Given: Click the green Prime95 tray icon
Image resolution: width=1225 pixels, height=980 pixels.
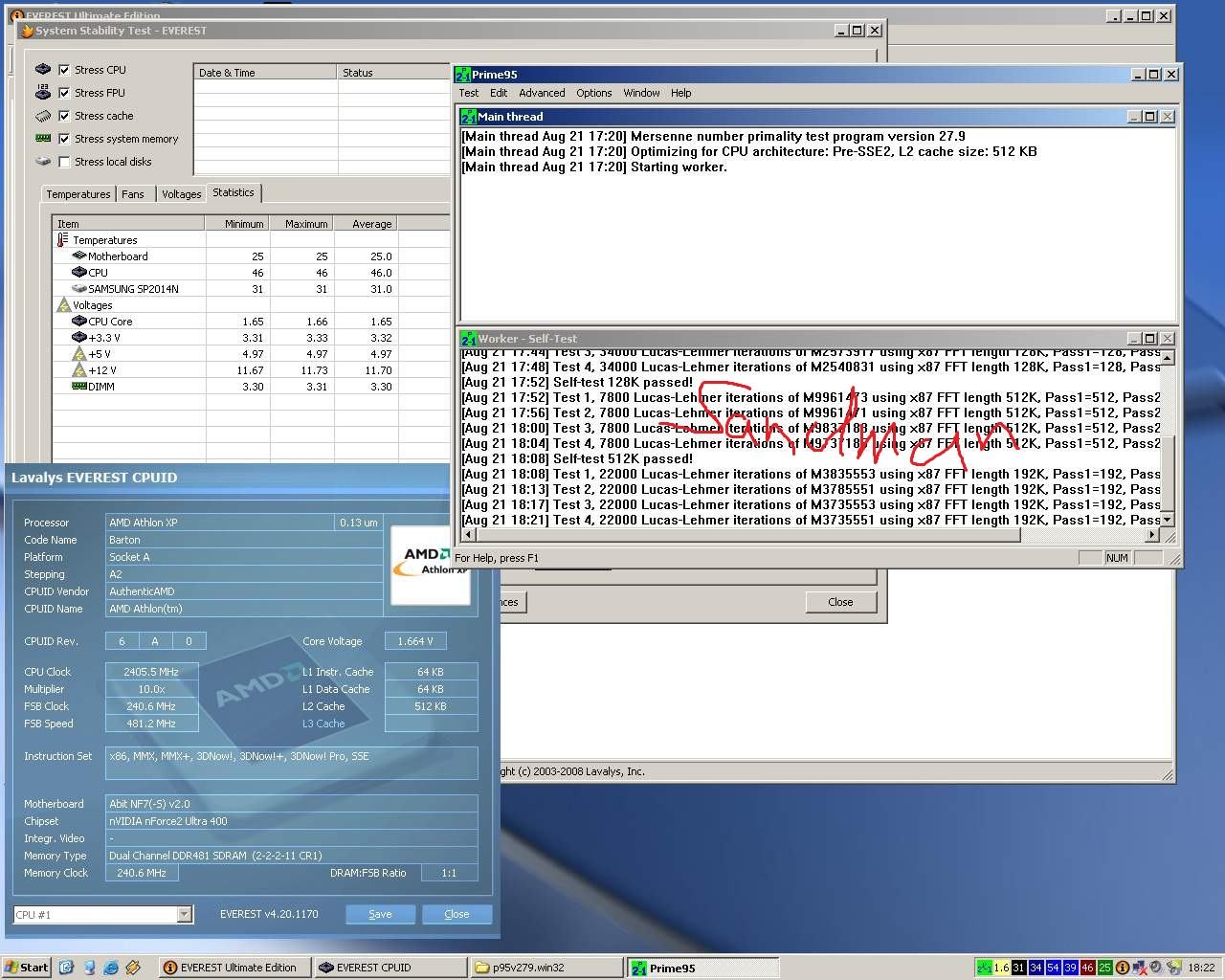Looking at the screenshot, I should click(984, 968).
